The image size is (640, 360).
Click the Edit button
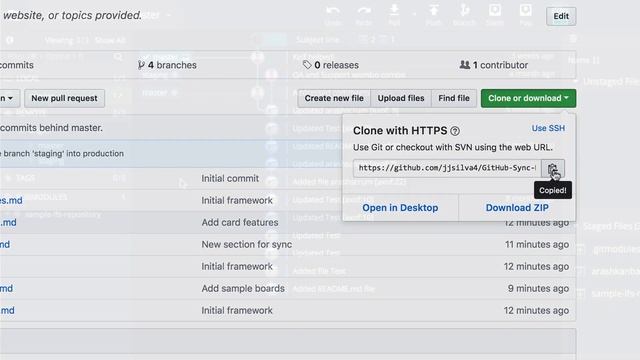coord(561,16)
